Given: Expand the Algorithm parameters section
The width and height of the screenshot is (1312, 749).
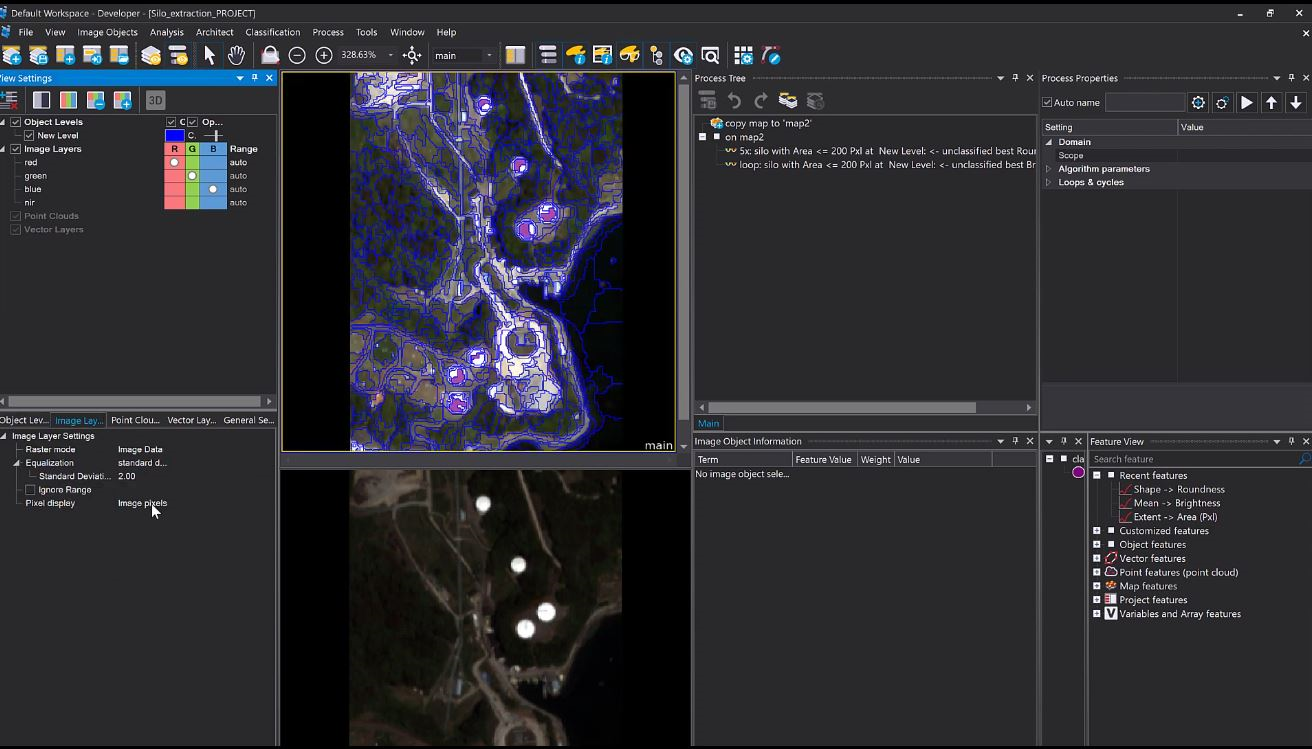Looking at the screenshot, I should [x=1049, y=169].
